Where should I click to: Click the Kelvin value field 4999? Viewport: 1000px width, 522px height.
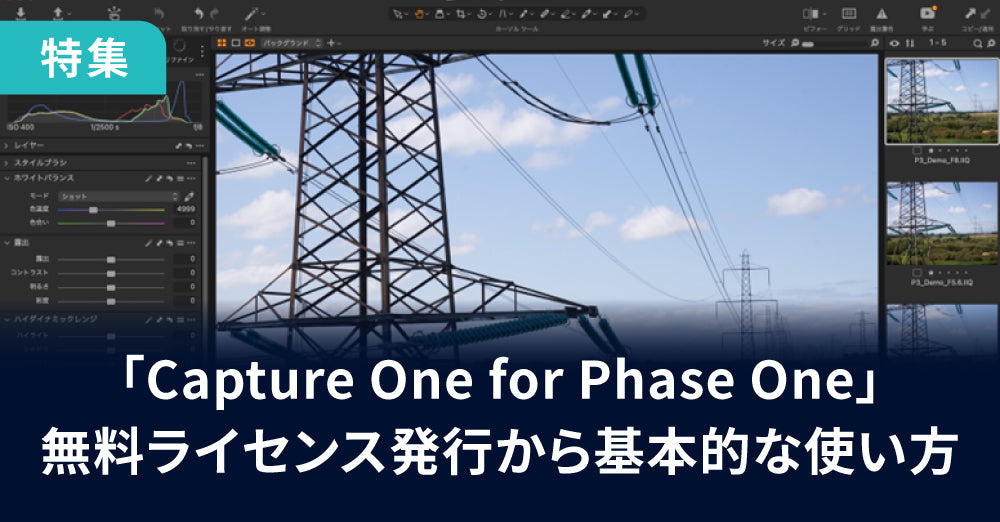click(x=186, y=209)
